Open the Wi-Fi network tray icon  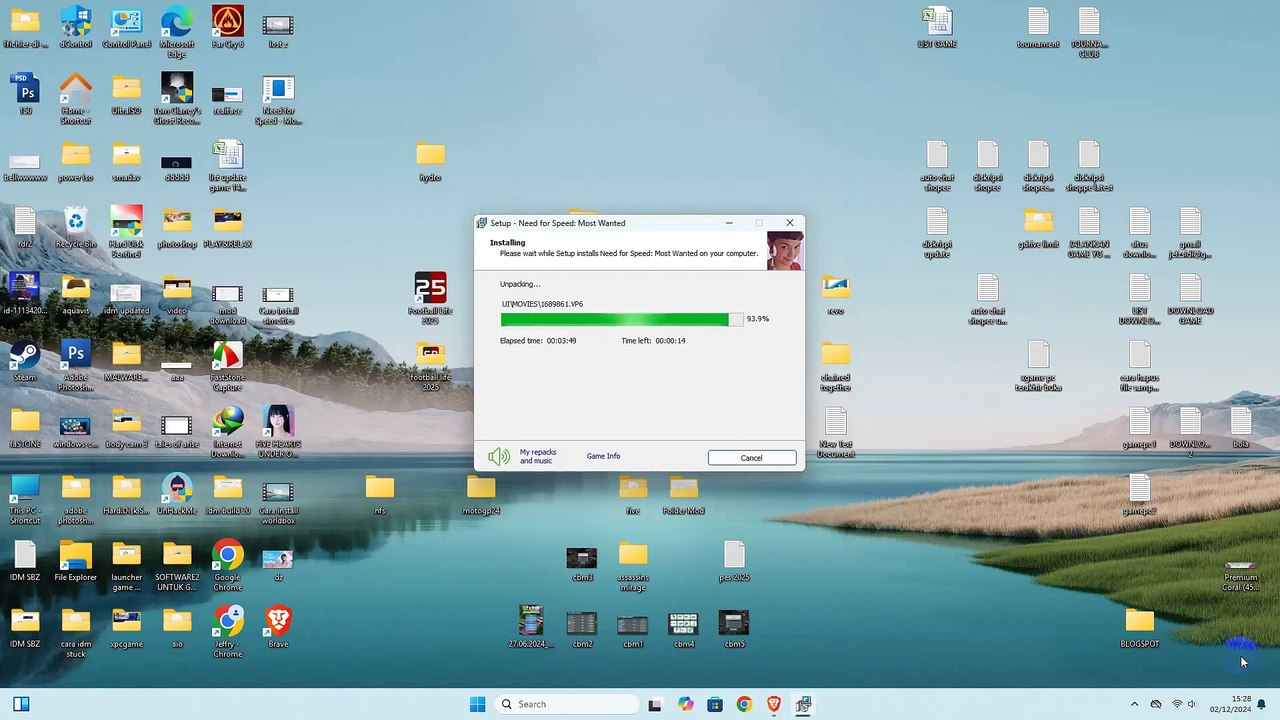coord(1177,704)
